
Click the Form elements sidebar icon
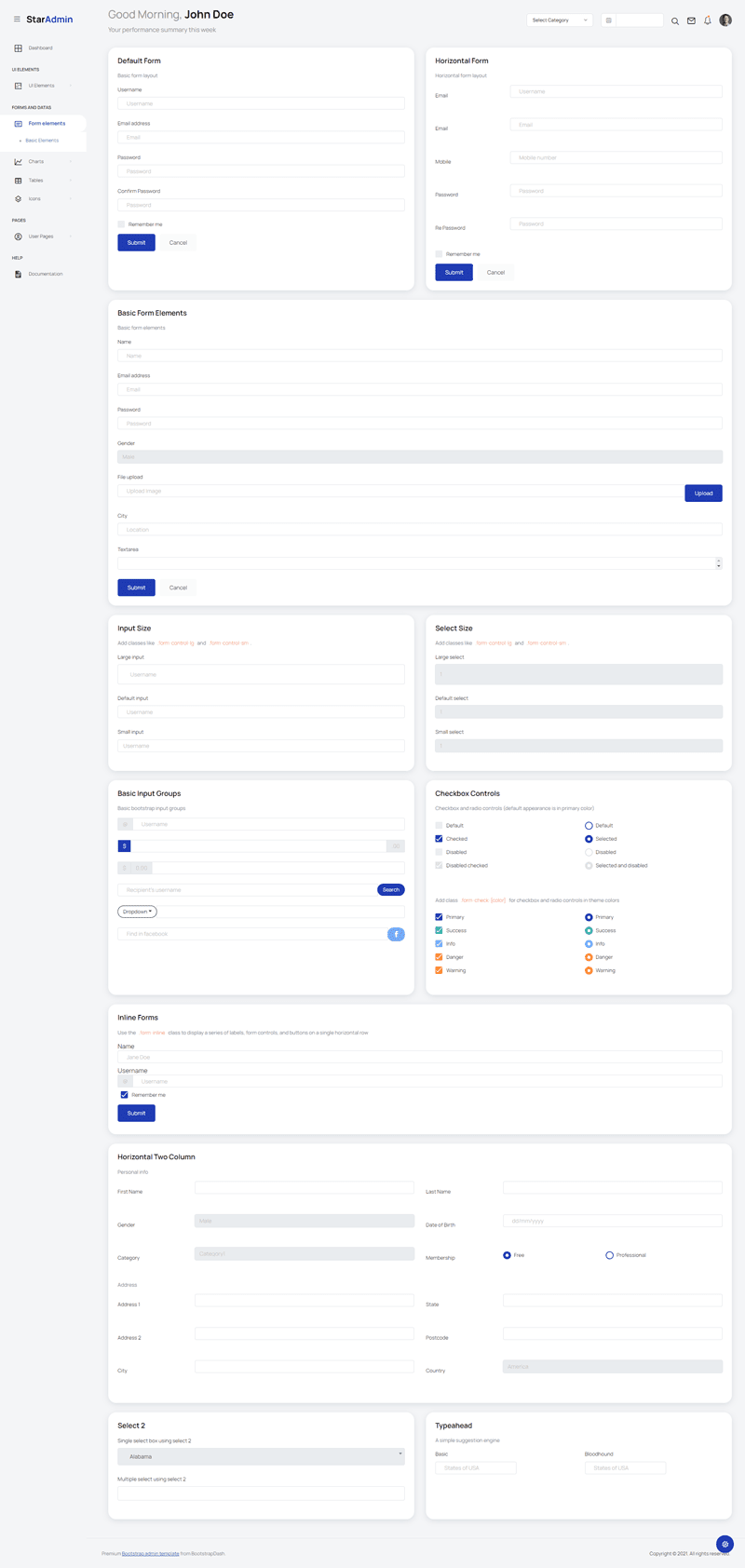[18, 124]
